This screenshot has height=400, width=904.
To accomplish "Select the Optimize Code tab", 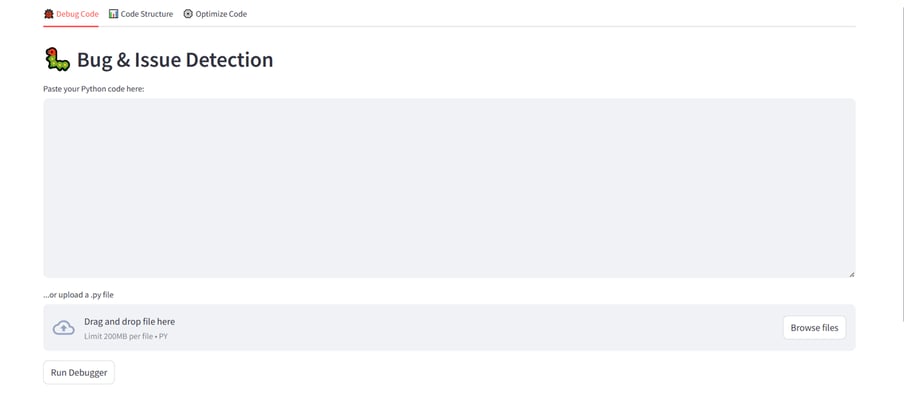I will pos(215,14).
